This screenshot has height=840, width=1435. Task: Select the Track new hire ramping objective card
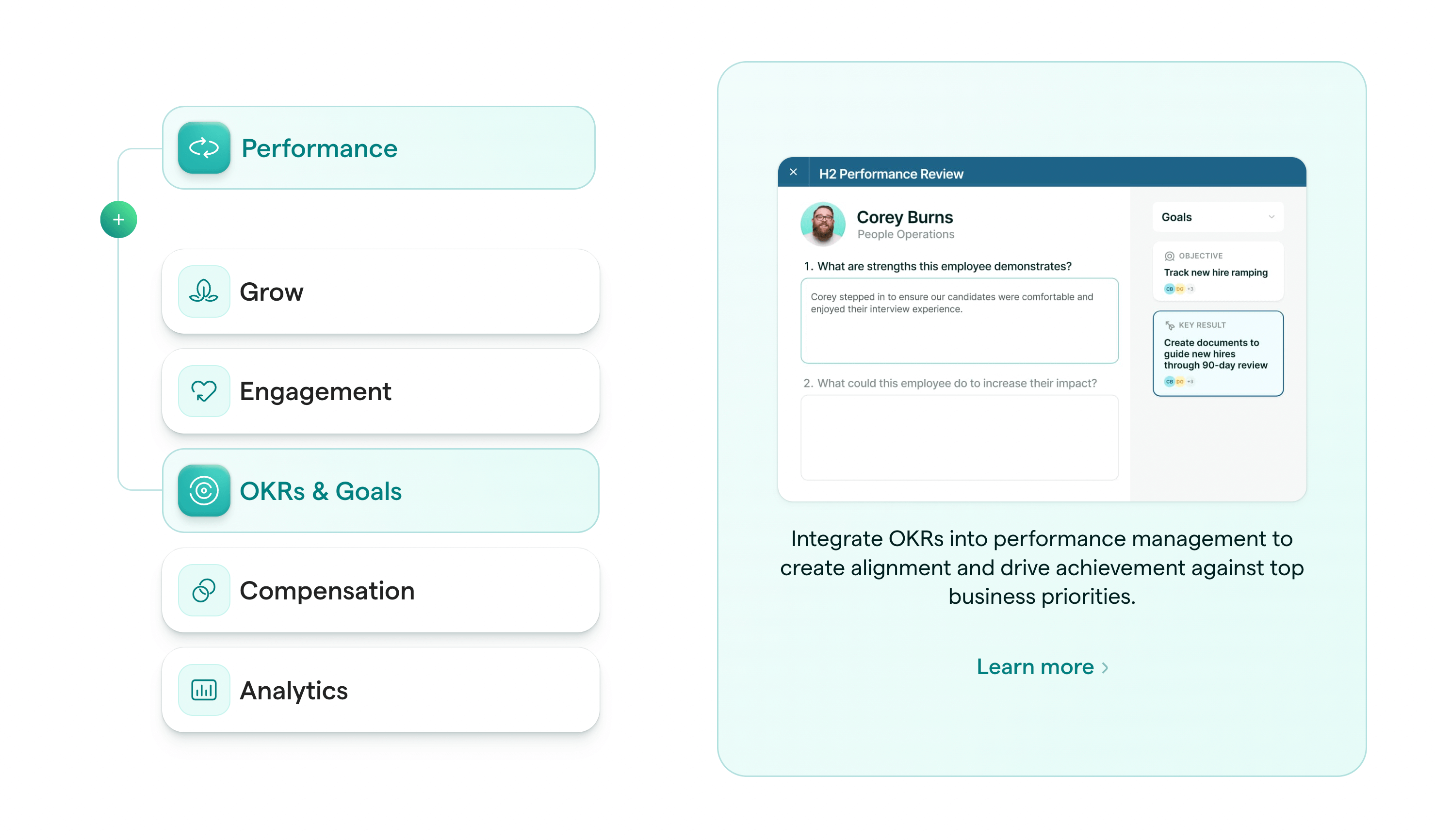[1218, 272]
